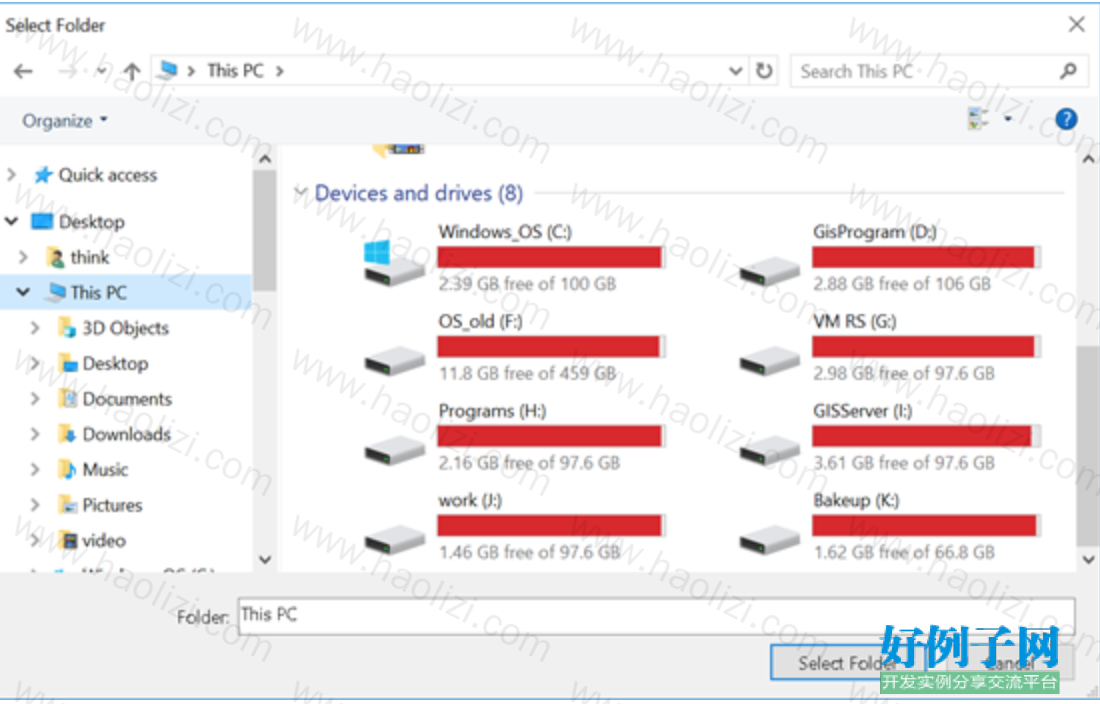1100x704 pixels.
Task: Select the think user folder
Action: coord(89,257)
